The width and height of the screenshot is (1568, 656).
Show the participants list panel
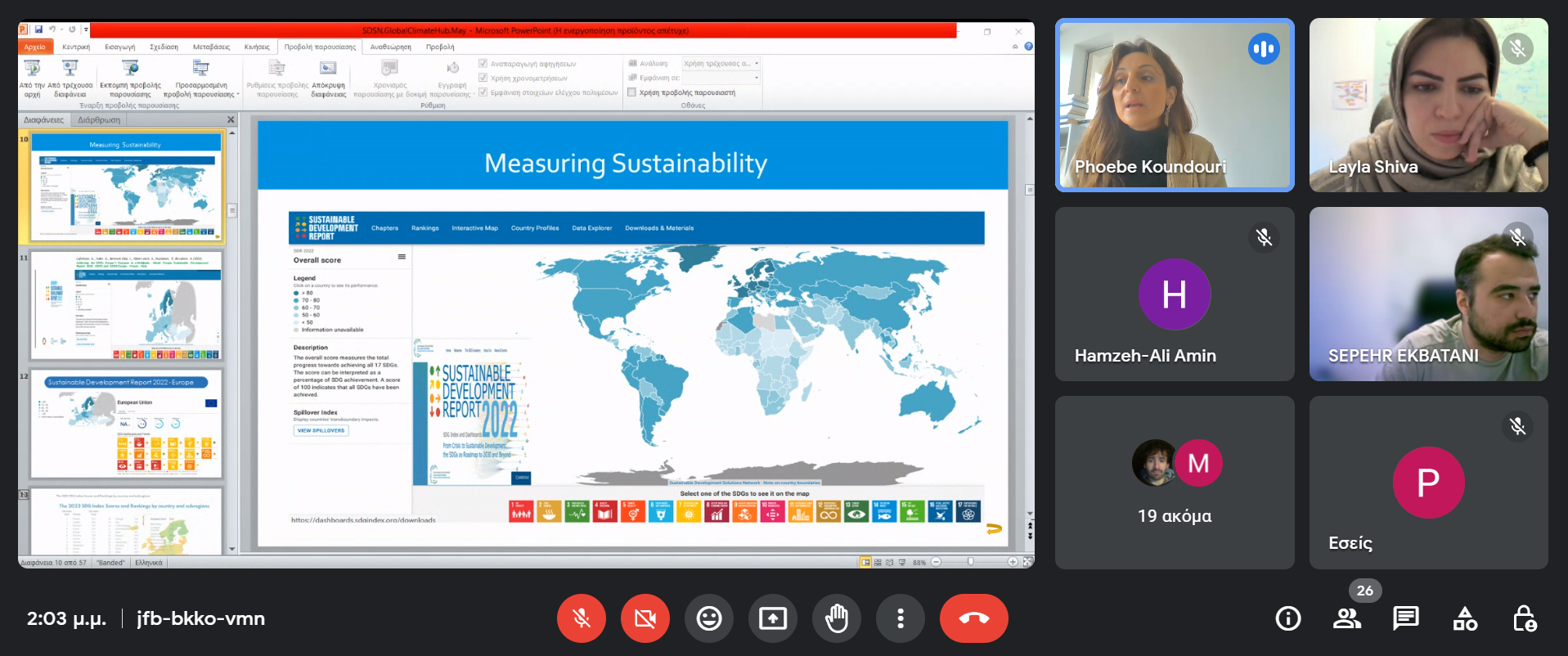(1347, 618)
